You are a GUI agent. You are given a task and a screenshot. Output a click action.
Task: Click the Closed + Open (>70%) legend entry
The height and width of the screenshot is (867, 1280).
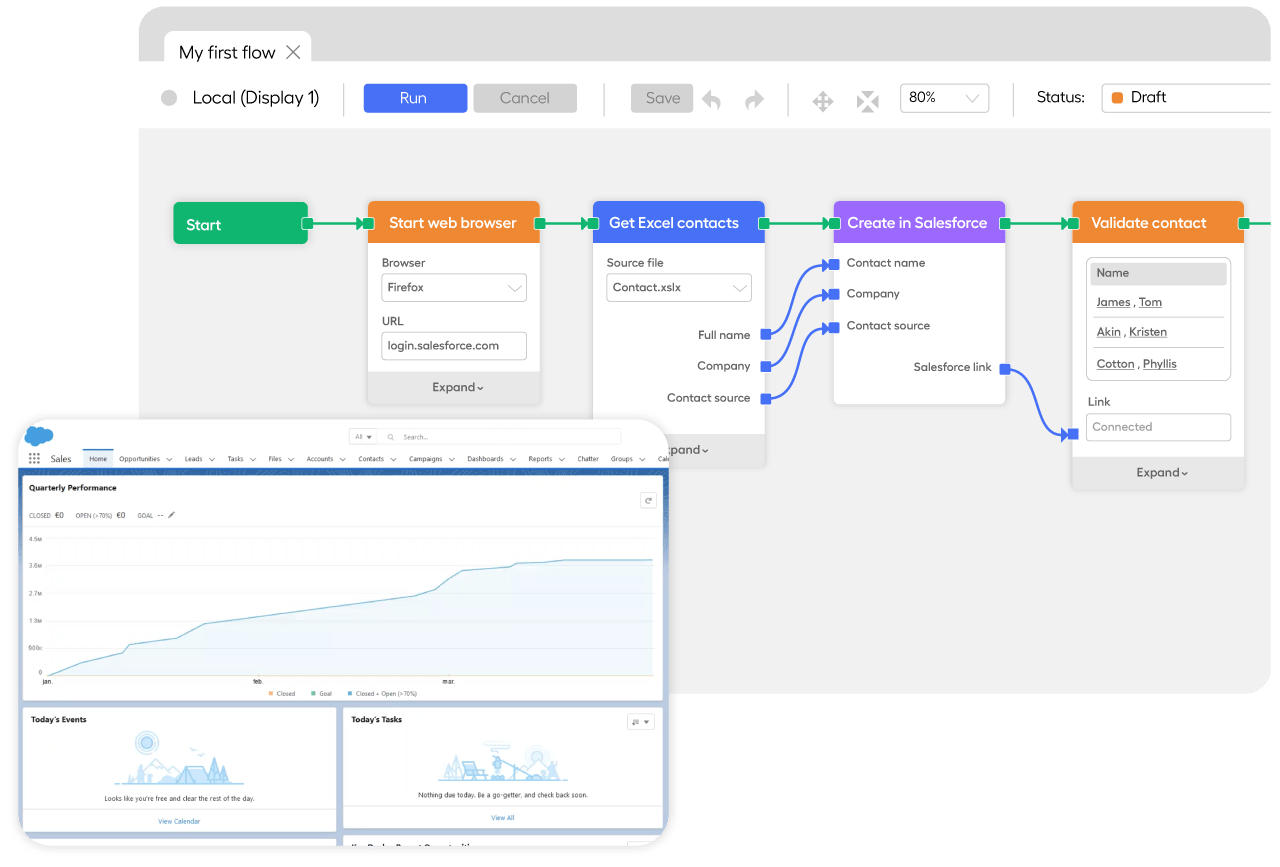pos(382,693)
